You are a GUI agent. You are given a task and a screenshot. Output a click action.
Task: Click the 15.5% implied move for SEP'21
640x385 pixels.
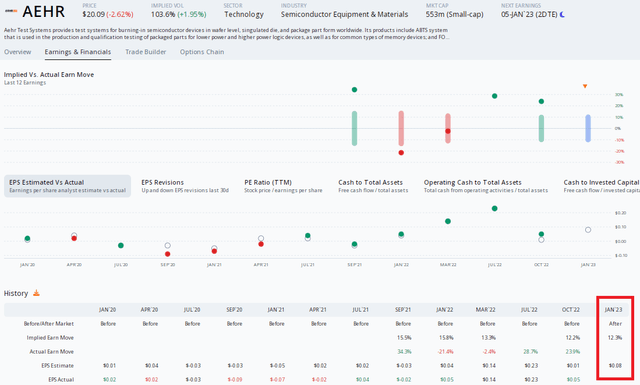pyautogui.click(x=404, y=338)
